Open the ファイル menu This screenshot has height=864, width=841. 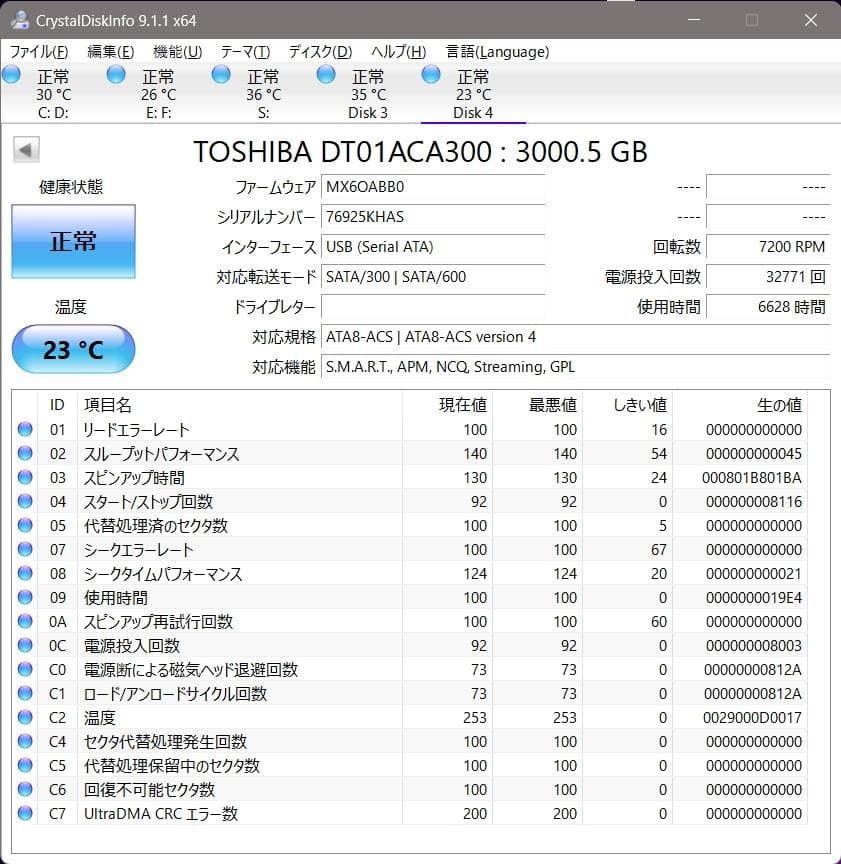(x=31, y=51)
